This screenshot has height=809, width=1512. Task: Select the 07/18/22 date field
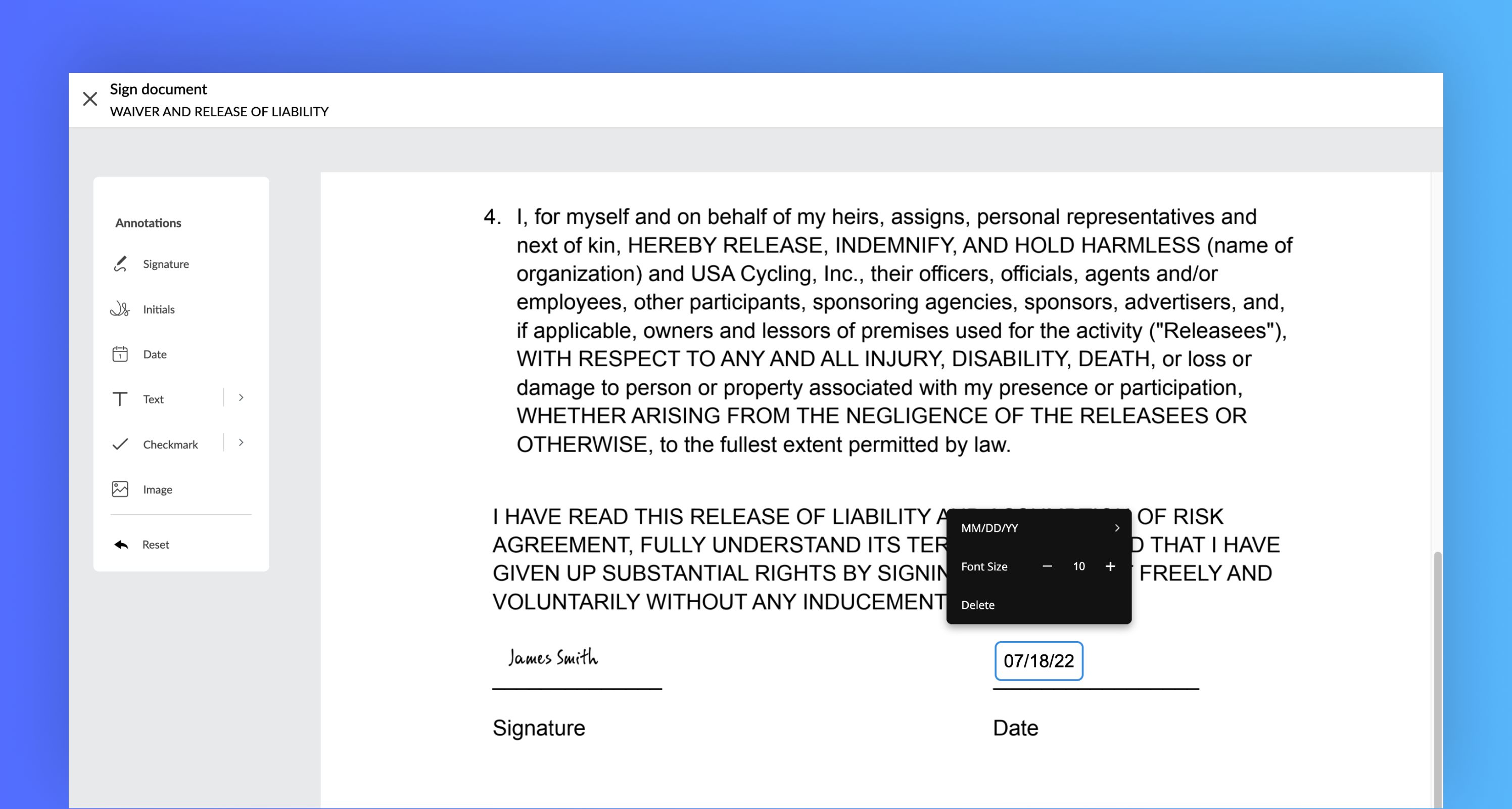1039,661
